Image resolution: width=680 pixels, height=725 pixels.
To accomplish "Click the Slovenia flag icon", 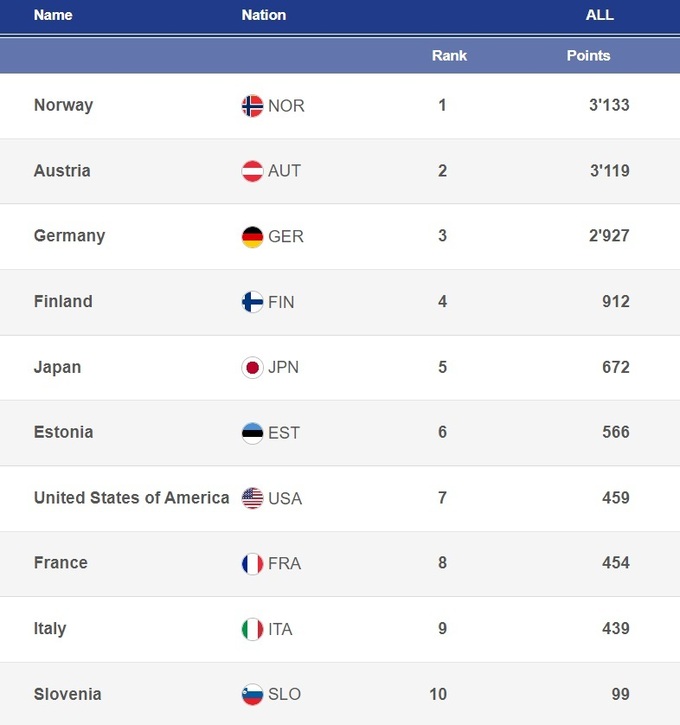I will point(252,694).
